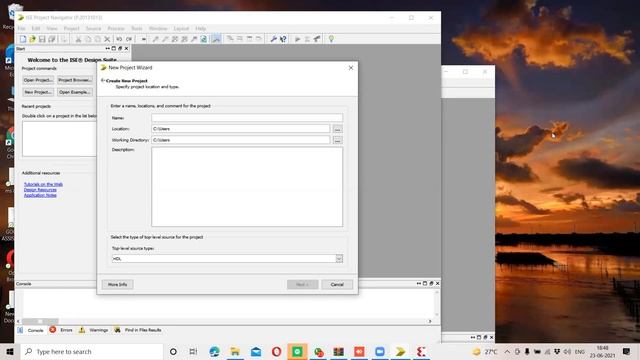The width and height of the screenshot is (640, 360).
Task: Click the Redo toolbar icon
Action: point(129,39)
